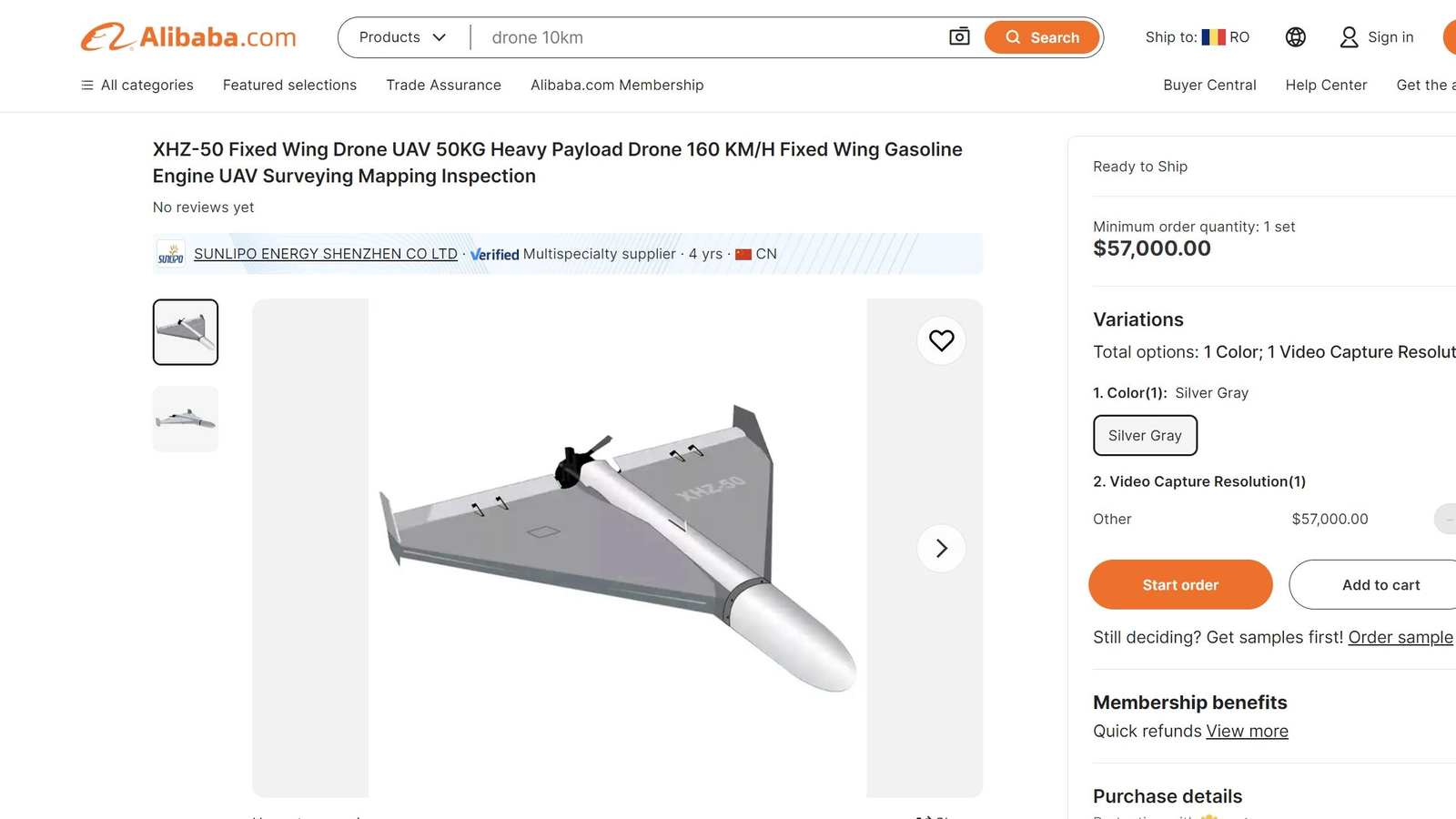Click the Alibaba.com logo
The height and width of the screenshot is (819, 1456).
(x=188, y=37)
